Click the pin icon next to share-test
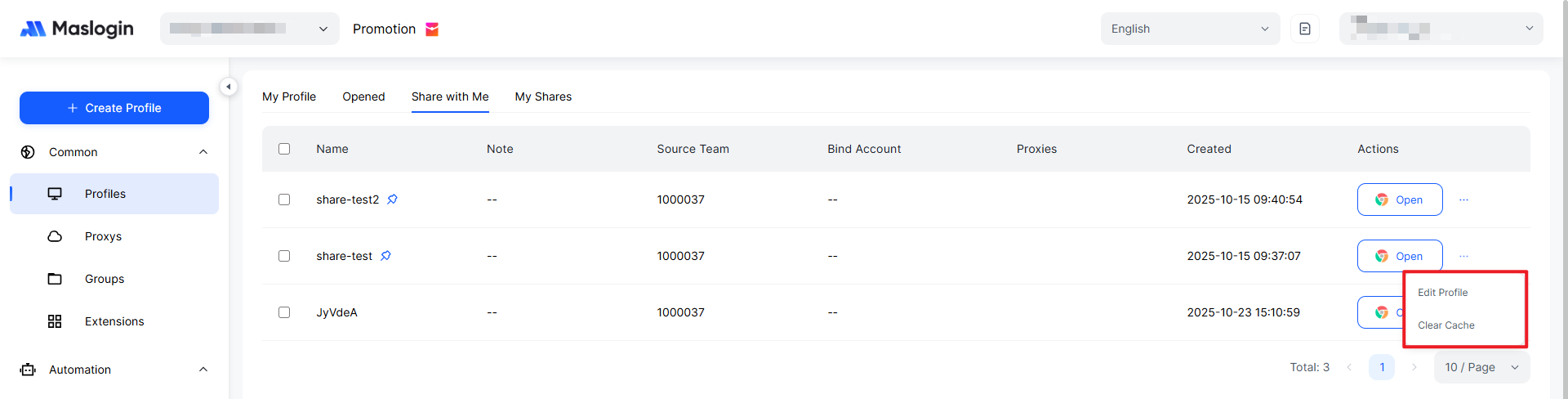The width and height of the screenshot is (1568, 399). tap(385, 256)
